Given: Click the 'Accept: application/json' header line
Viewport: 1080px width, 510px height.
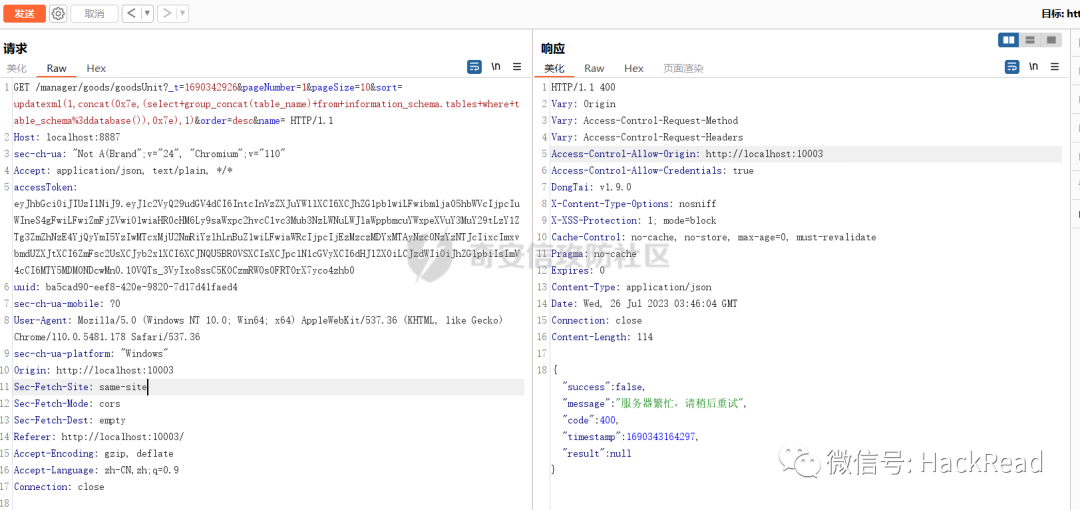Looking at the screenshot, I should [x=123, y=170].
